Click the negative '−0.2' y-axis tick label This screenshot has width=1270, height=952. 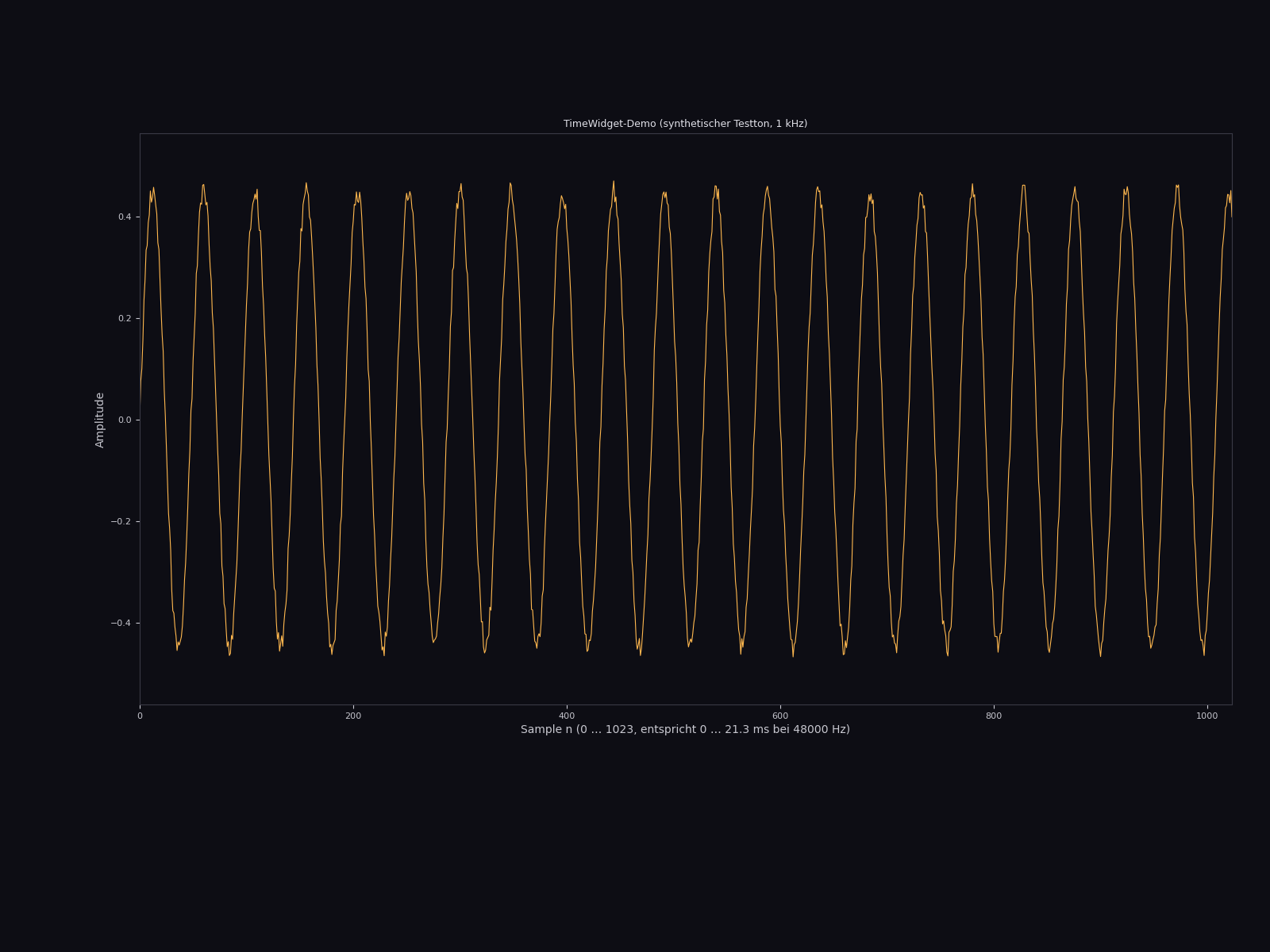(x=121, y=521)
